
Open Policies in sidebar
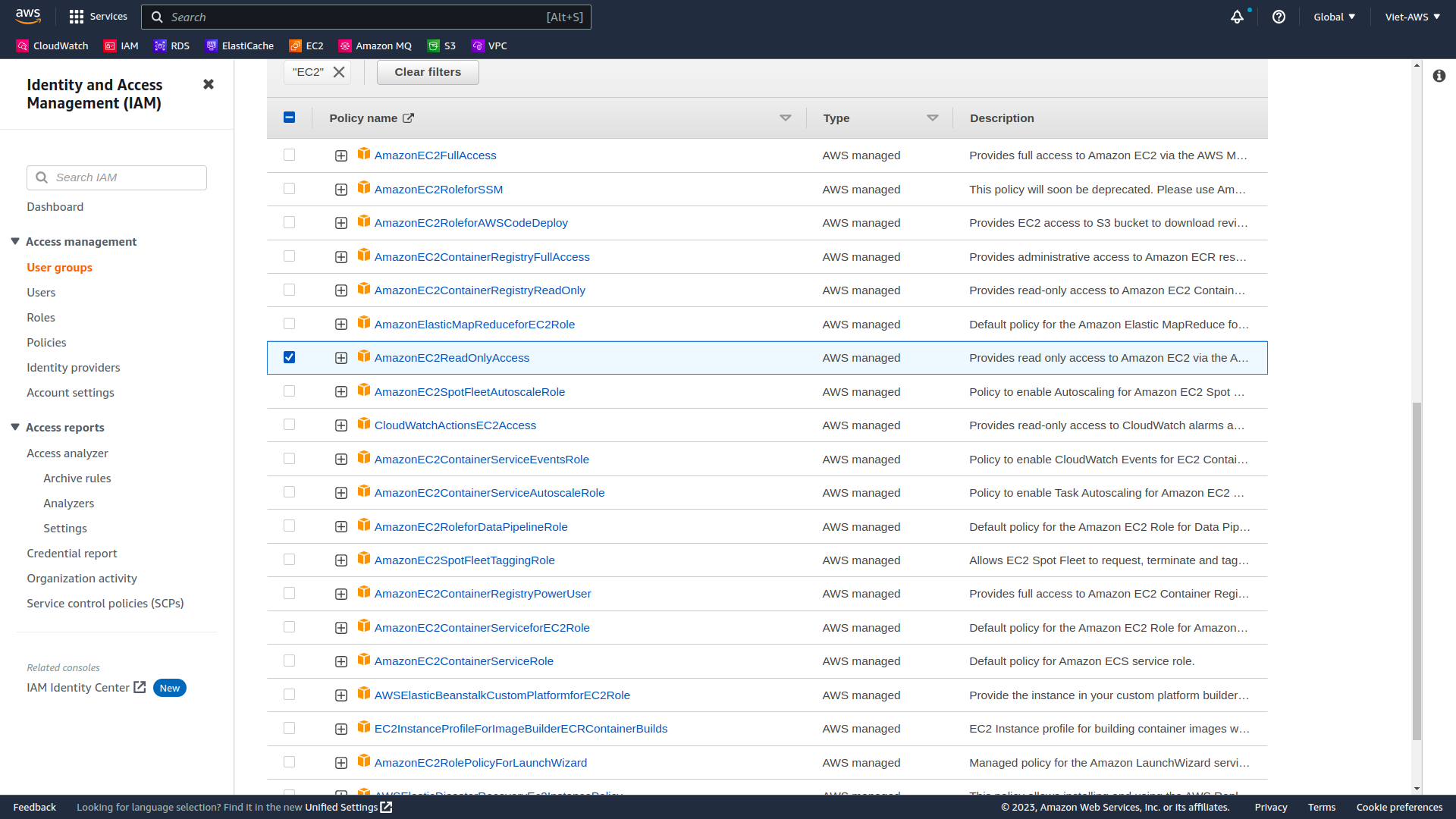[x=46, y=343]
